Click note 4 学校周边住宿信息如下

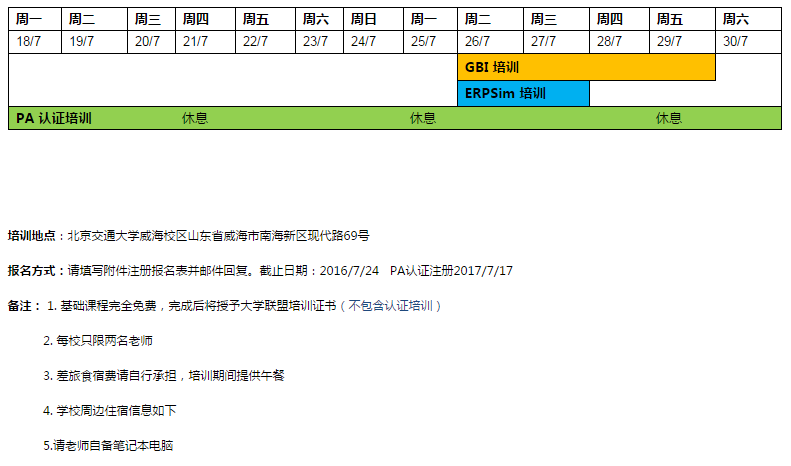[110, 411]
